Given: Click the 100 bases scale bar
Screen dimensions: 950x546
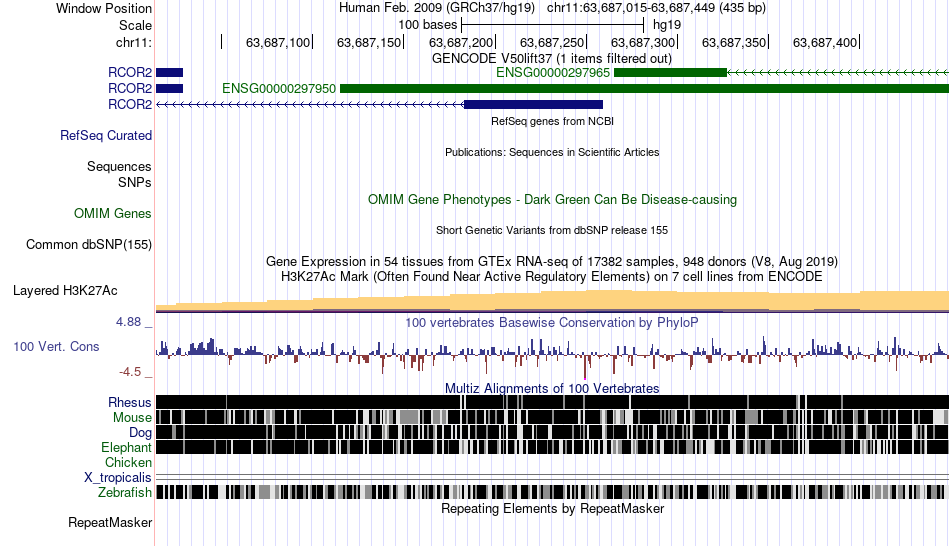Looking at the screenshot, I should 552,25.
